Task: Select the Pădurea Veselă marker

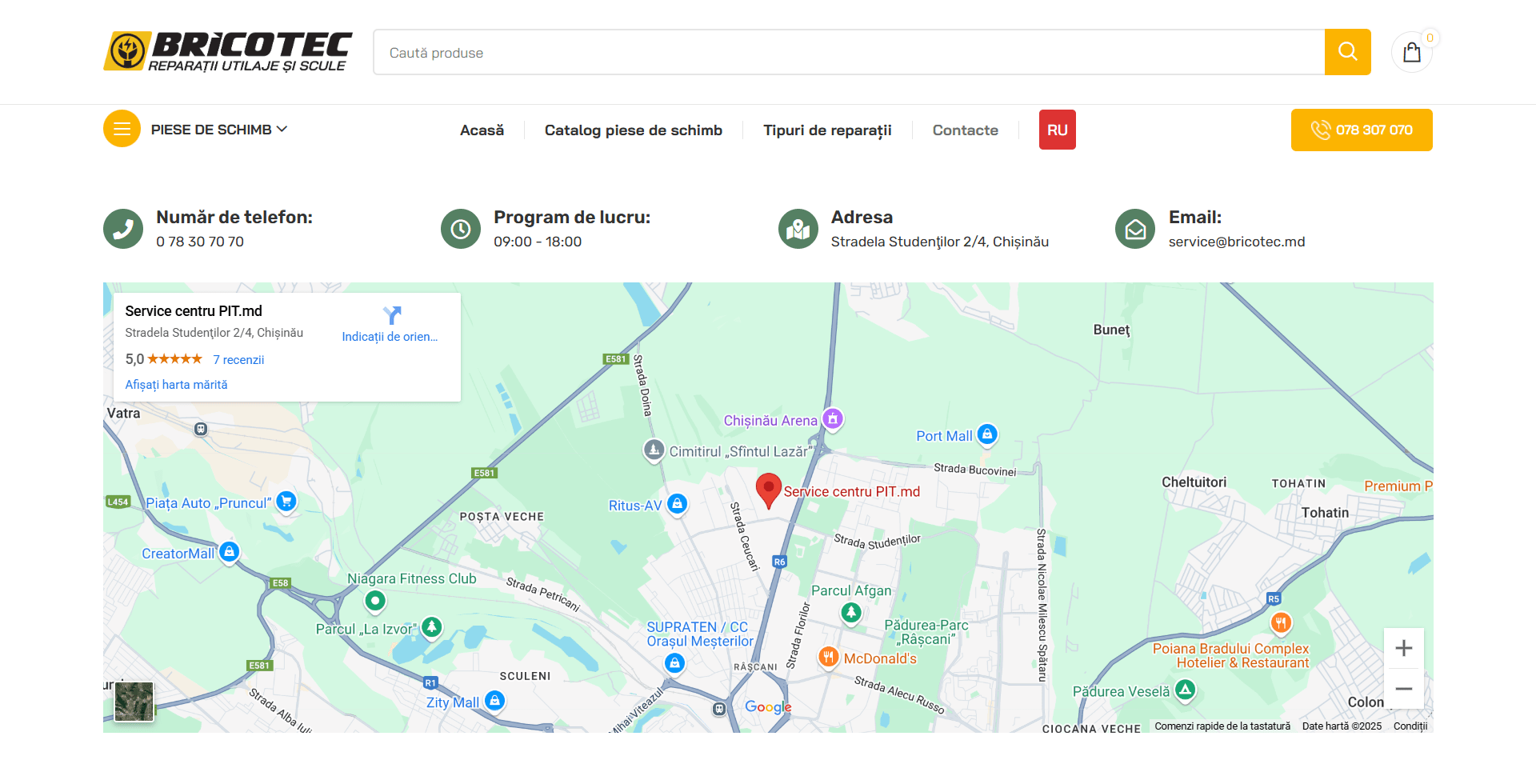Action: (x=1186, y=690)
